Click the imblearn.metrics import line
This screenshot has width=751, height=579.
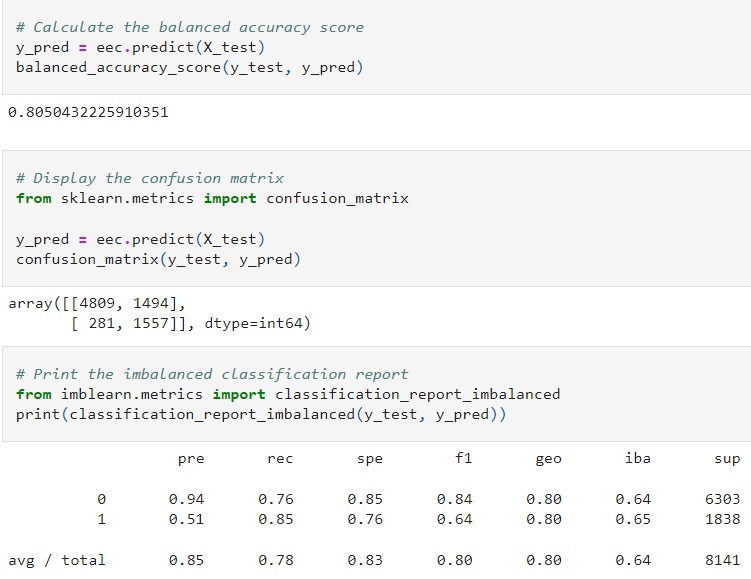[x=288, y=394]
